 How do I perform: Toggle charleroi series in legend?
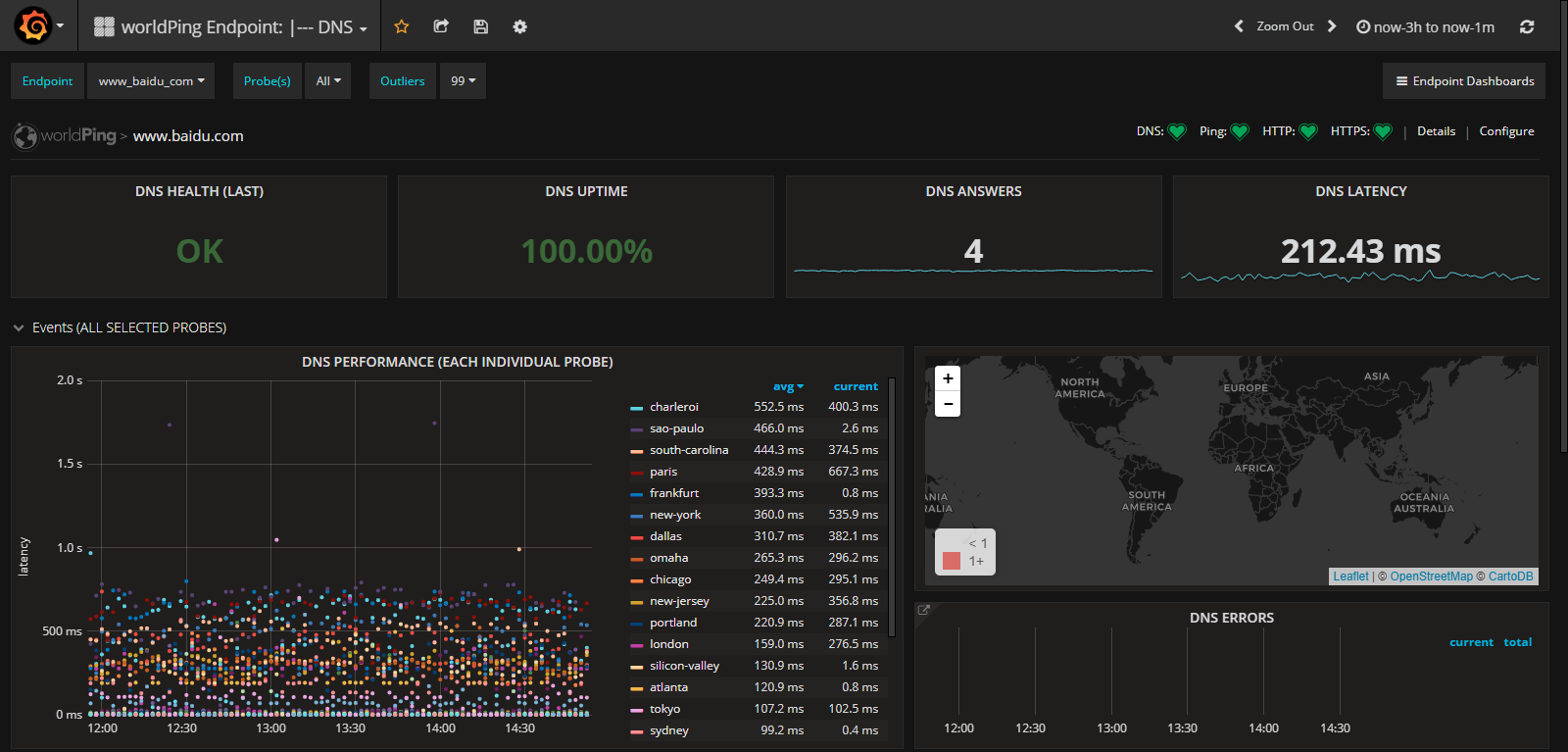(x=673, y=407)
